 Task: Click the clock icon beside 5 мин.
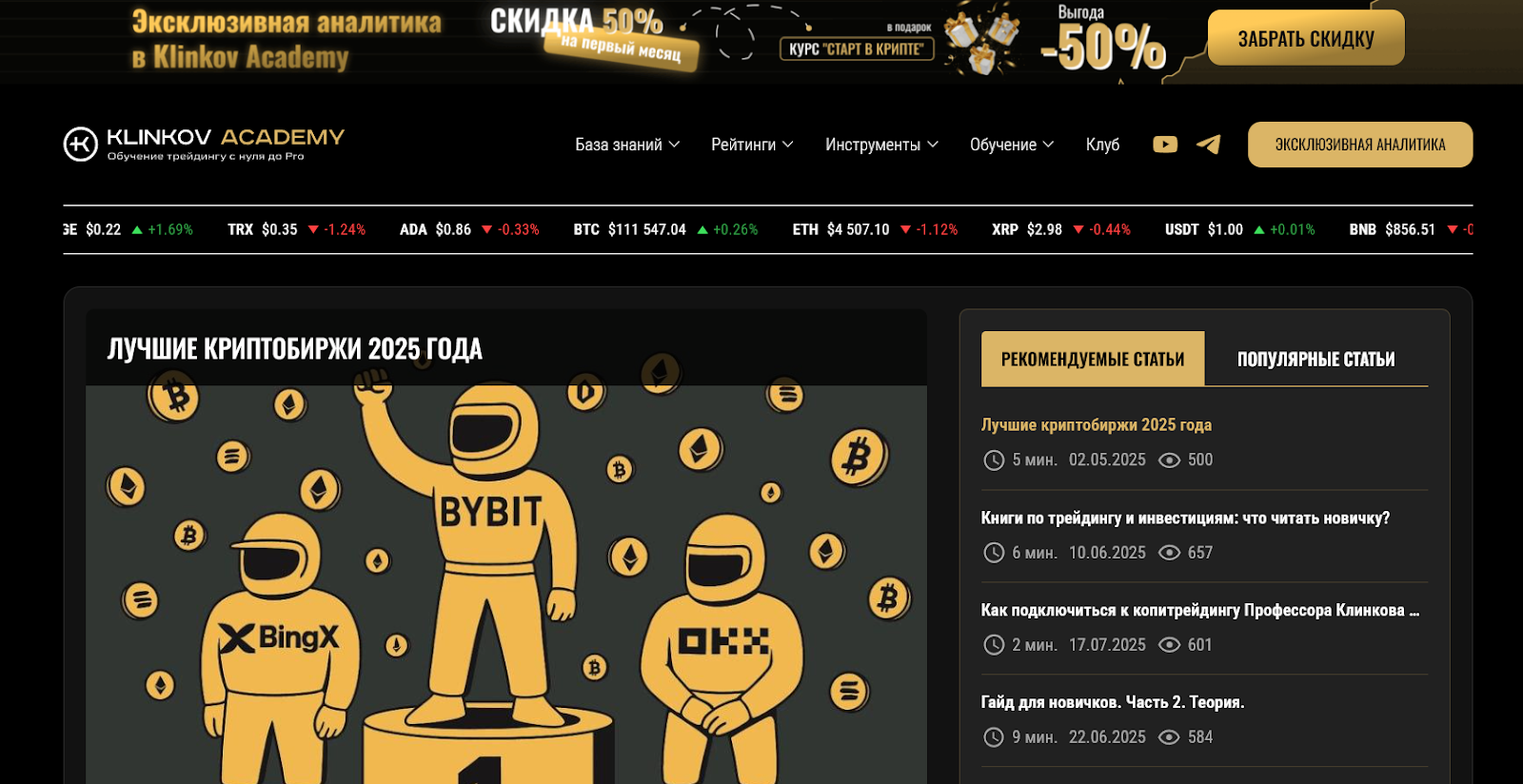tap(994, 461)
